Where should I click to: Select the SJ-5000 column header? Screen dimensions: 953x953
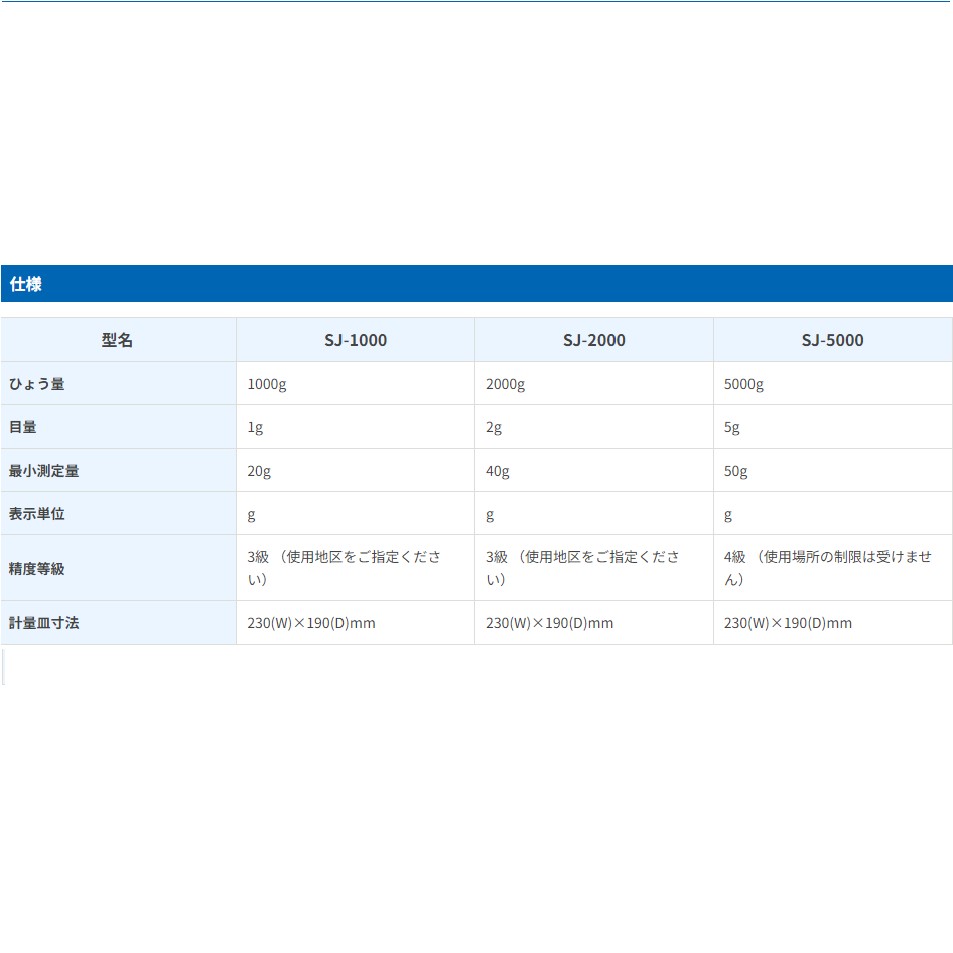pos(832,340)
